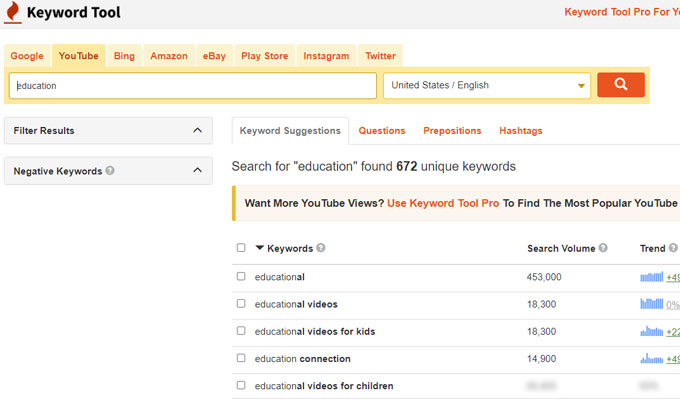Viewport: 680px width, 400px height.
Task: Click +49% trend link for educational
Action: [673, 277]
